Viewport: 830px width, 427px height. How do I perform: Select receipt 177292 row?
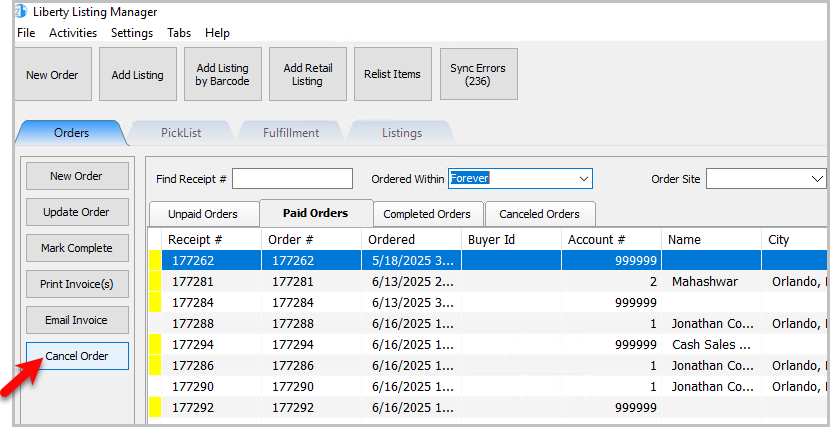click(488, 408)
